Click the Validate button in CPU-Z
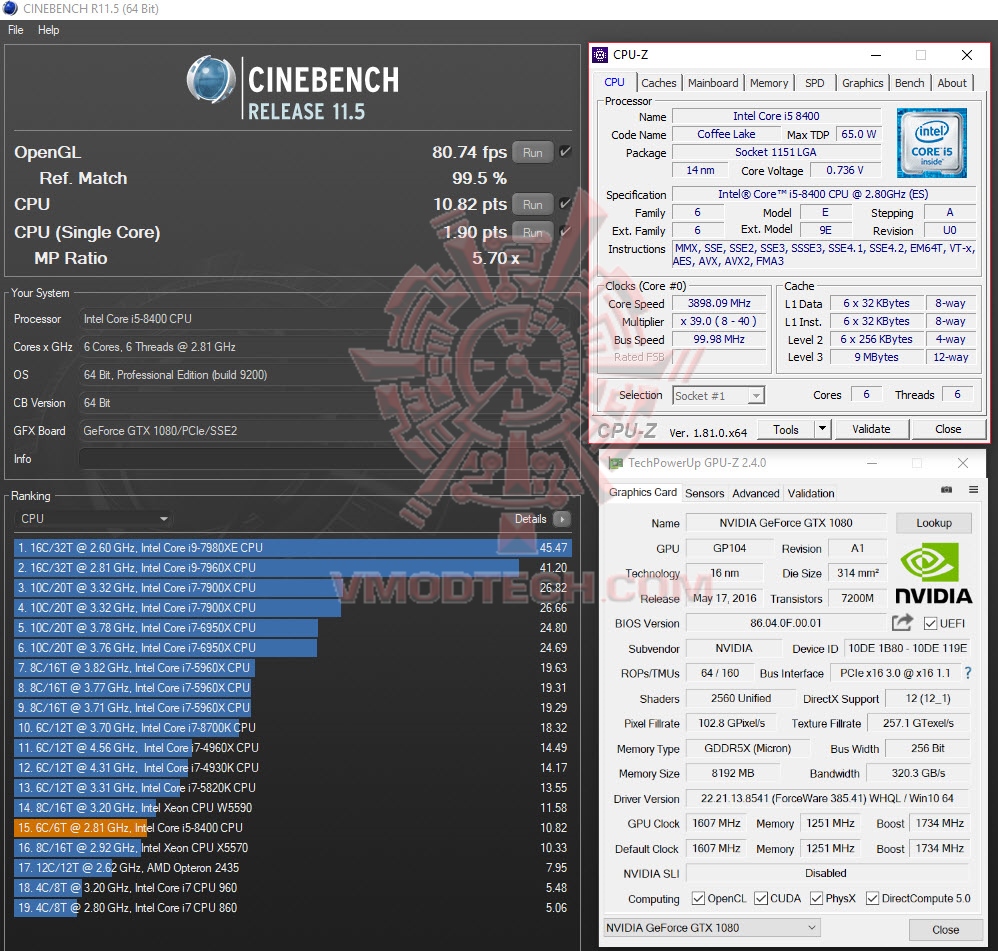 click(871, 429)
